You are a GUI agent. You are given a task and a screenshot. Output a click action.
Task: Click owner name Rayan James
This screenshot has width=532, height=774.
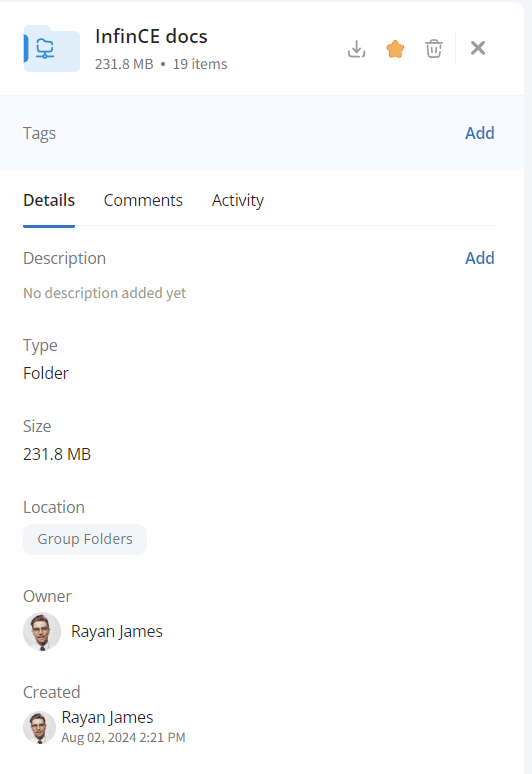[x=116, y=631]
